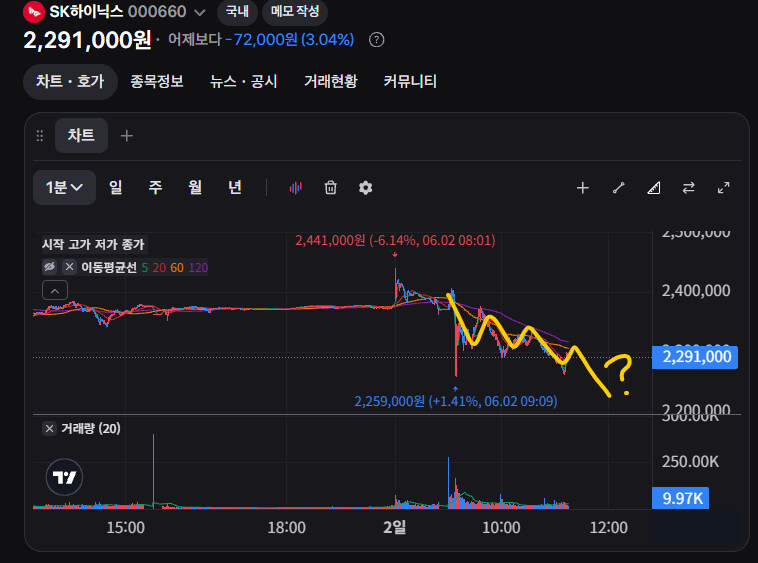Image resolution: width=758 pixels, height=563 pixels.
Task: Click the 9.97K volume value tag
Action: 681,498
